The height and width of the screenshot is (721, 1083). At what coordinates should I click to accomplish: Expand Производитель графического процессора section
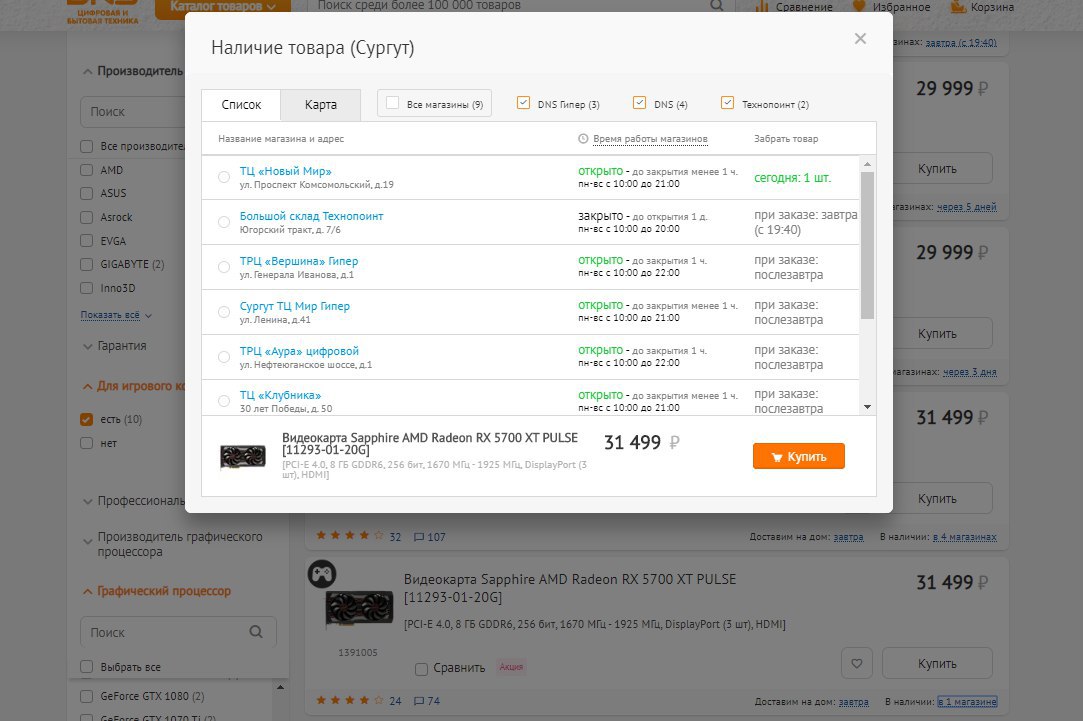pyautogui.click(x=173, y=544)
